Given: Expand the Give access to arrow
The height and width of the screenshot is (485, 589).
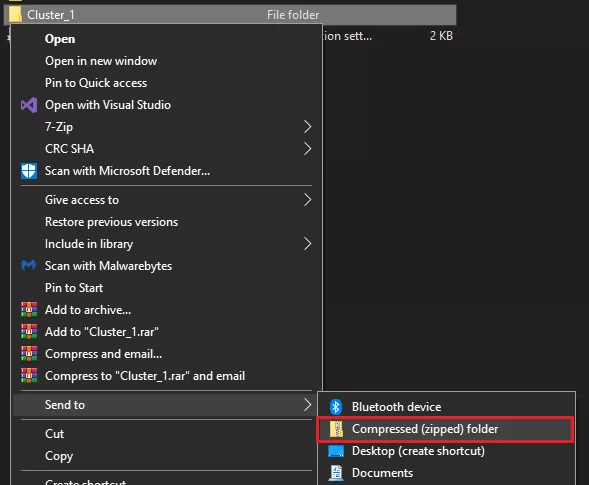Looking at the screenshot, I should point(307,199).
